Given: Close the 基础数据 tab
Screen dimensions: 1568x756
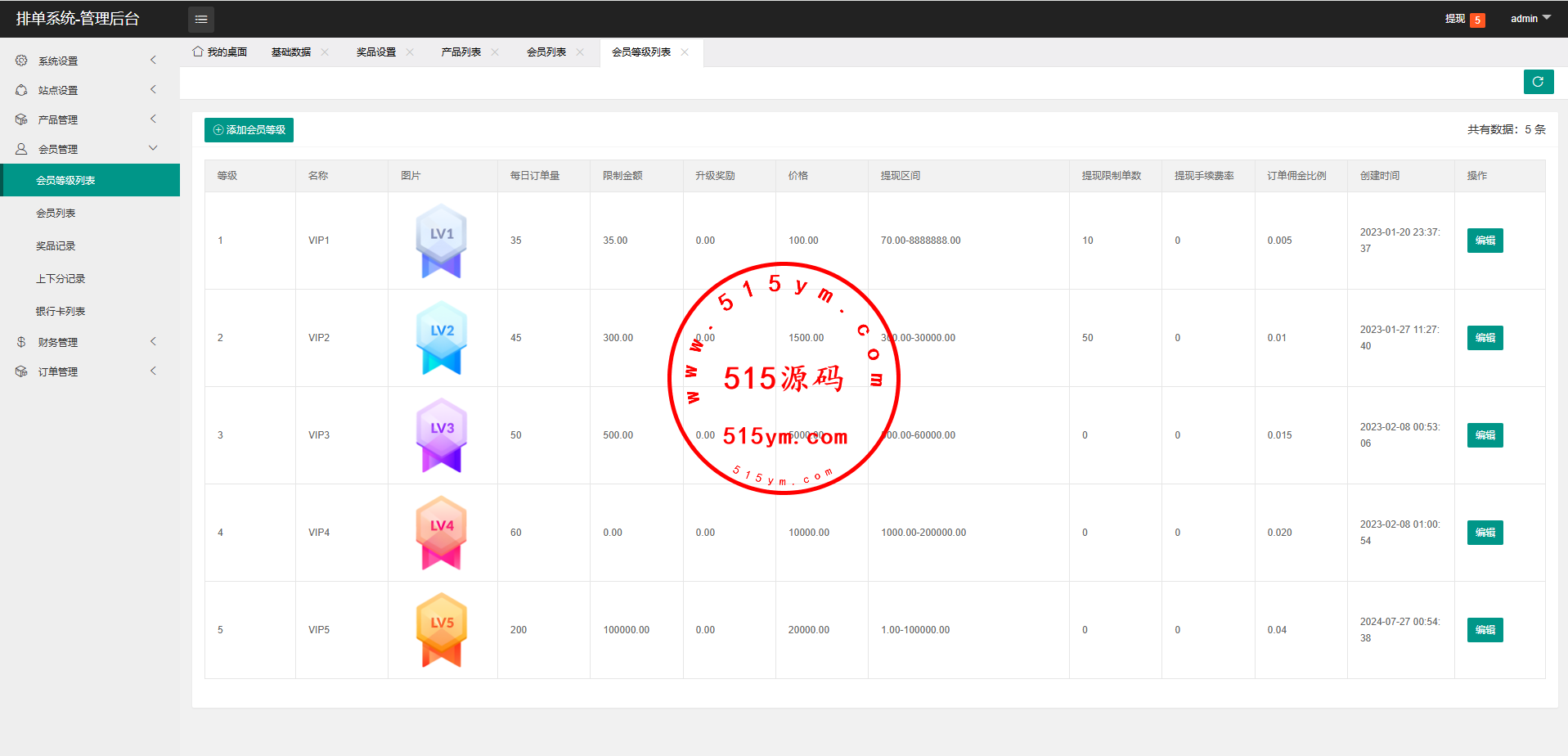Looking at the screenshot, I should (325, 52).
